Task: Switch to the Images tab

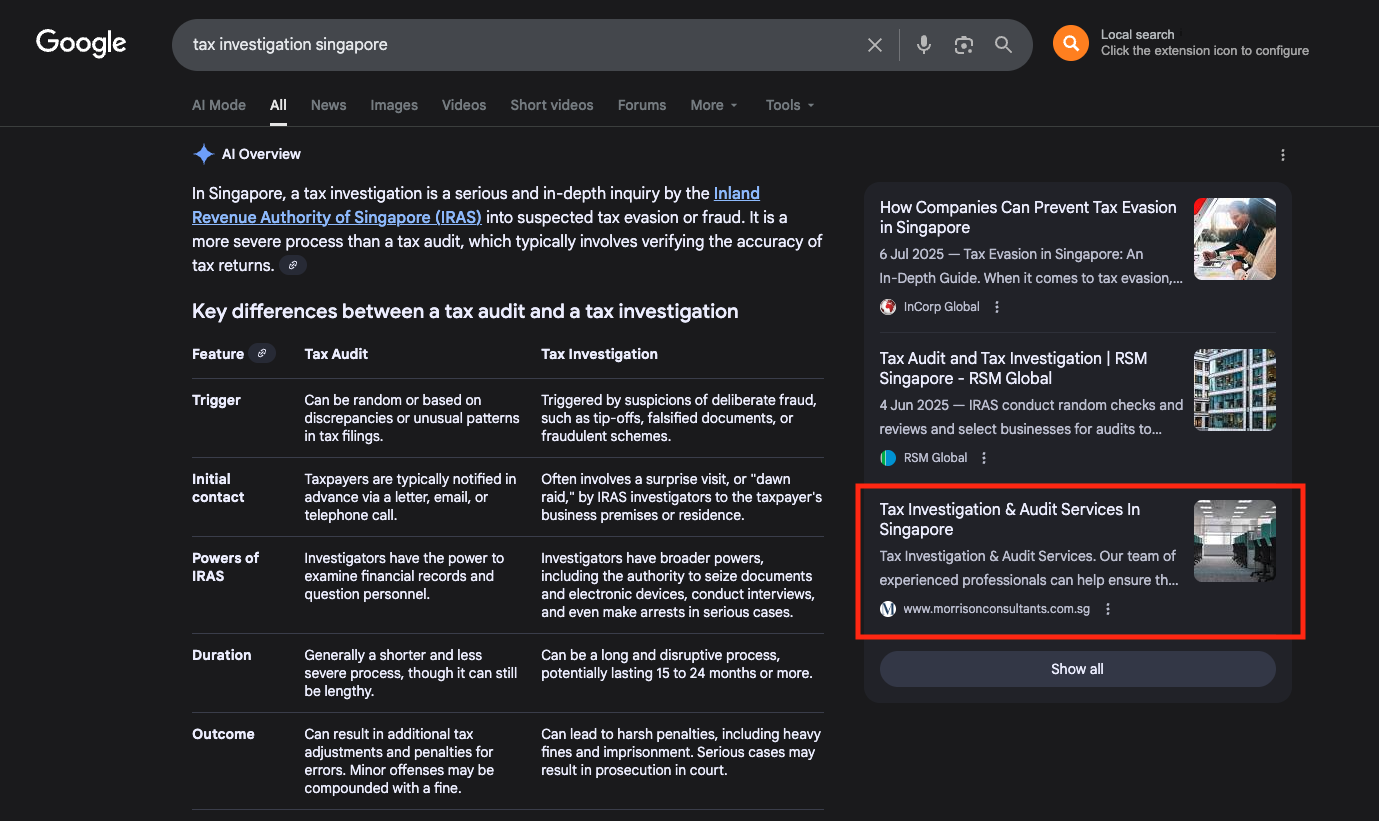Action: [x=394, y=105]
